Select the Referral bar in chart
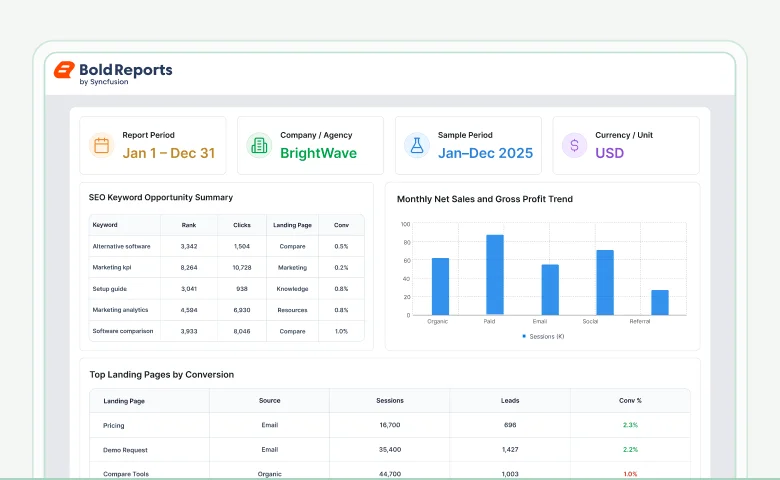780x480 pixels. pos(660,302)
